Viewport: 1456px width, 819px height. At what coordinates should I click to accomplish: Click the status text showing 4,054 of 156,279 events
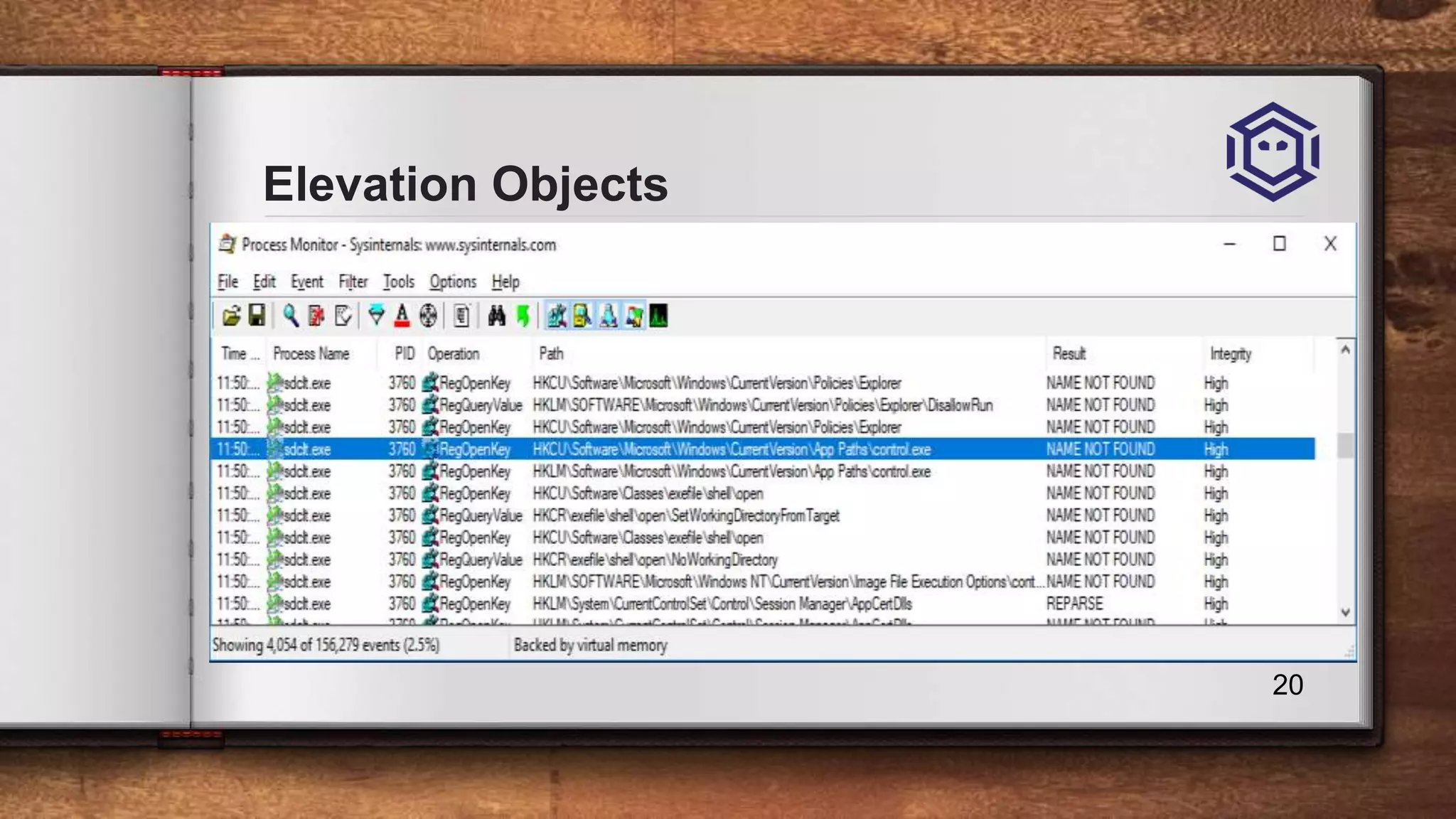coord(326,645)
